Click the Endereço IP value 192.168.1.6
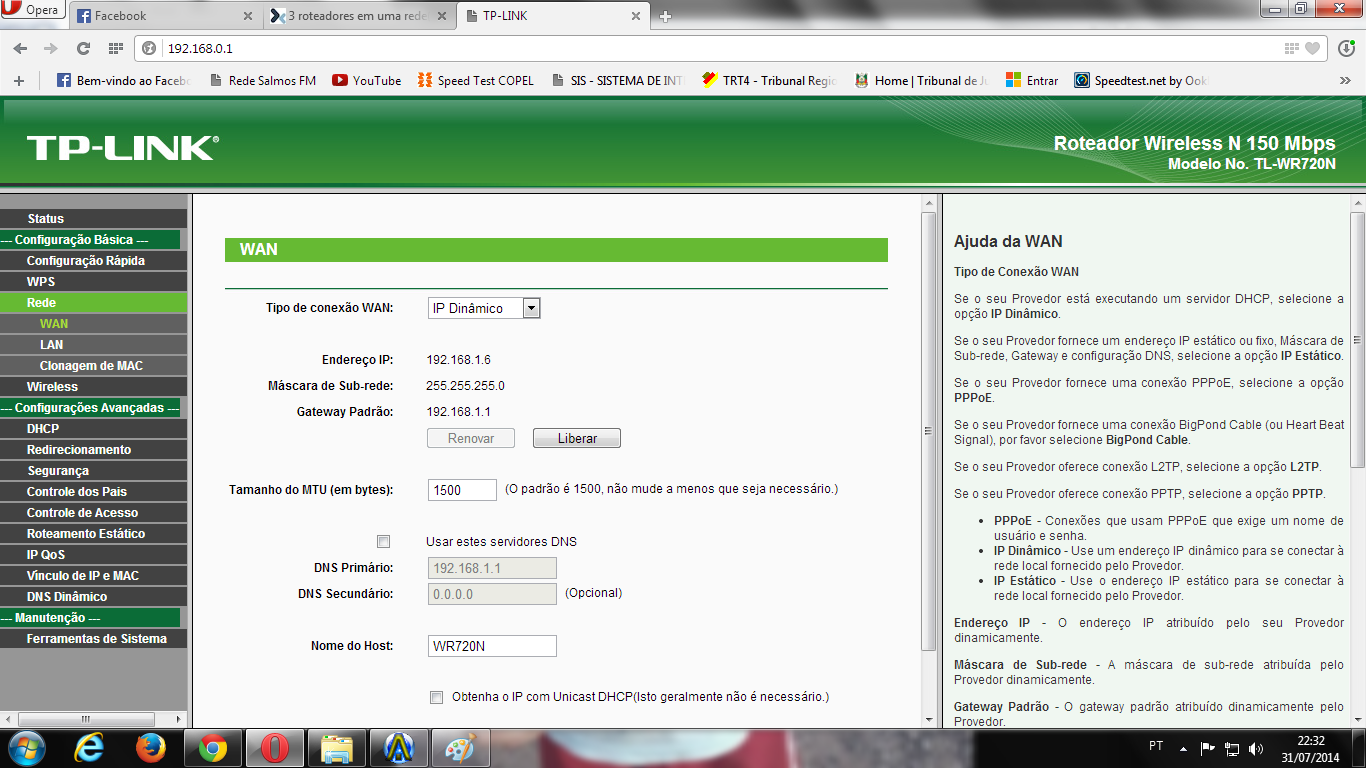1366x768 pixels. click(459, 360)
